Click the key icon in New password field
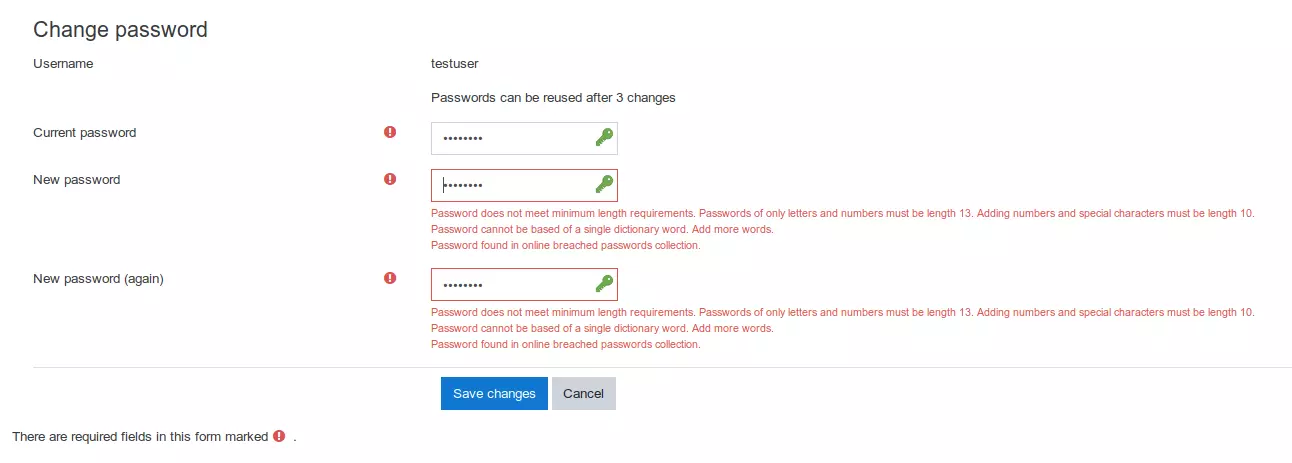This screenshot has height=463, width=1292. tap(604, 185)
